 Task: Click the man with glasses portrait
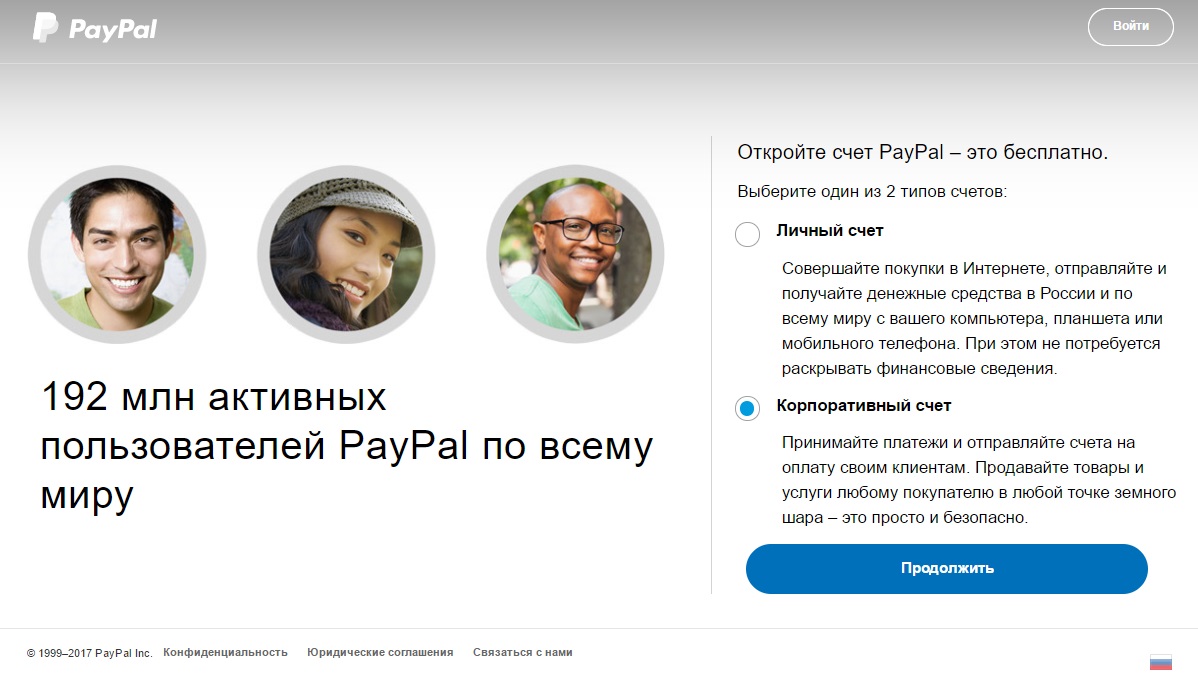coord(575,254)
